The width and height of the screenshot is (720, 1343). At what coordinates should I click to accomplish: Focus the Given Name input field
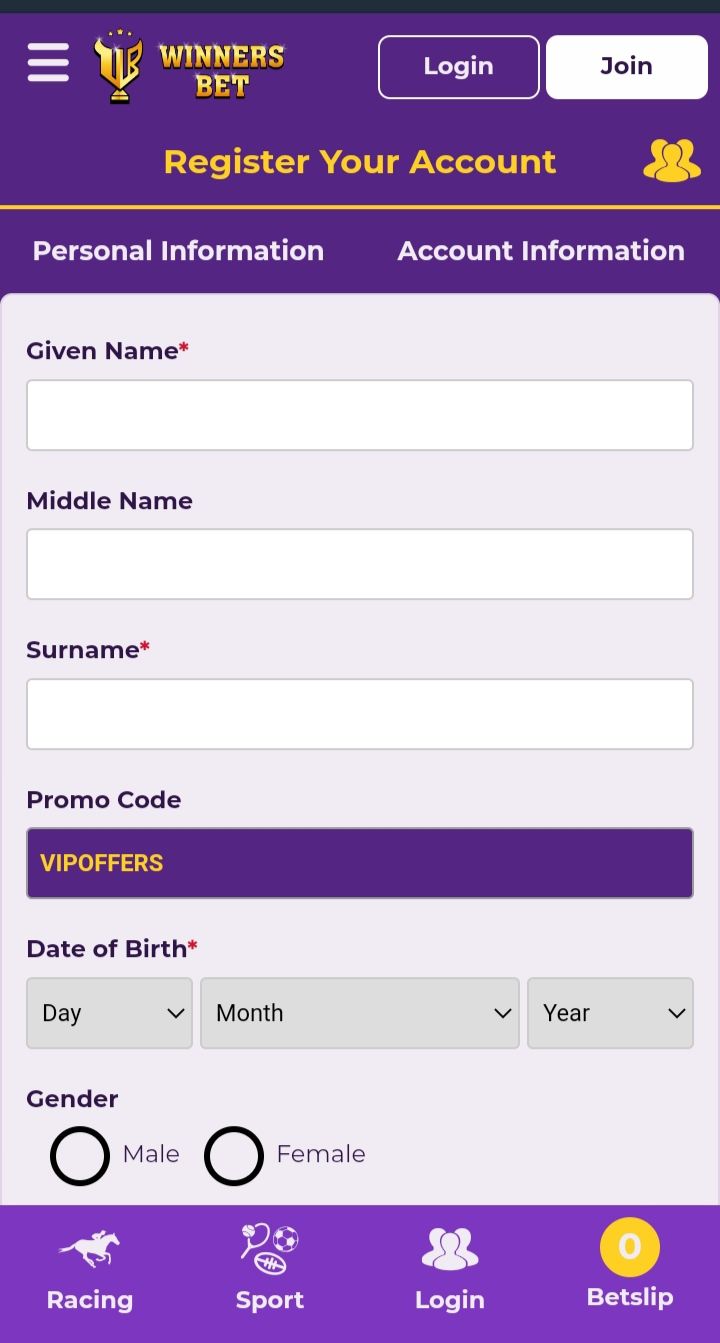click(x=360, y=415)
